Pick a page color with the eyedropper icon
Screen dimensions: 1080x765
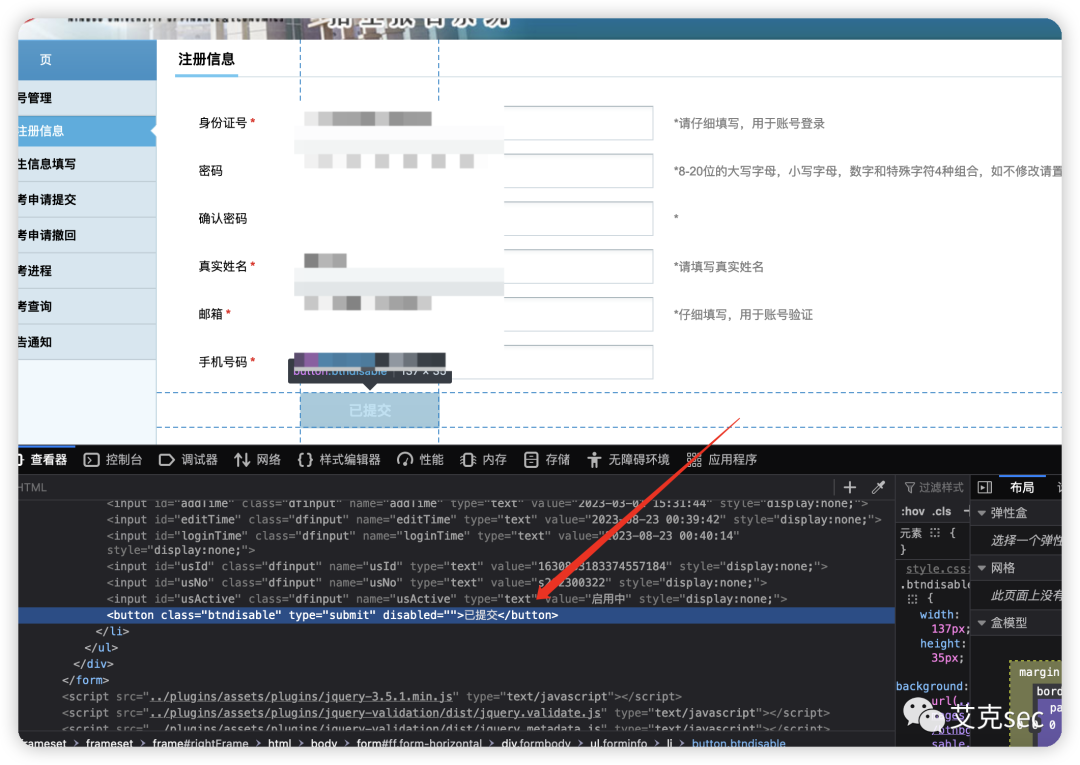(x=878, y=487)
